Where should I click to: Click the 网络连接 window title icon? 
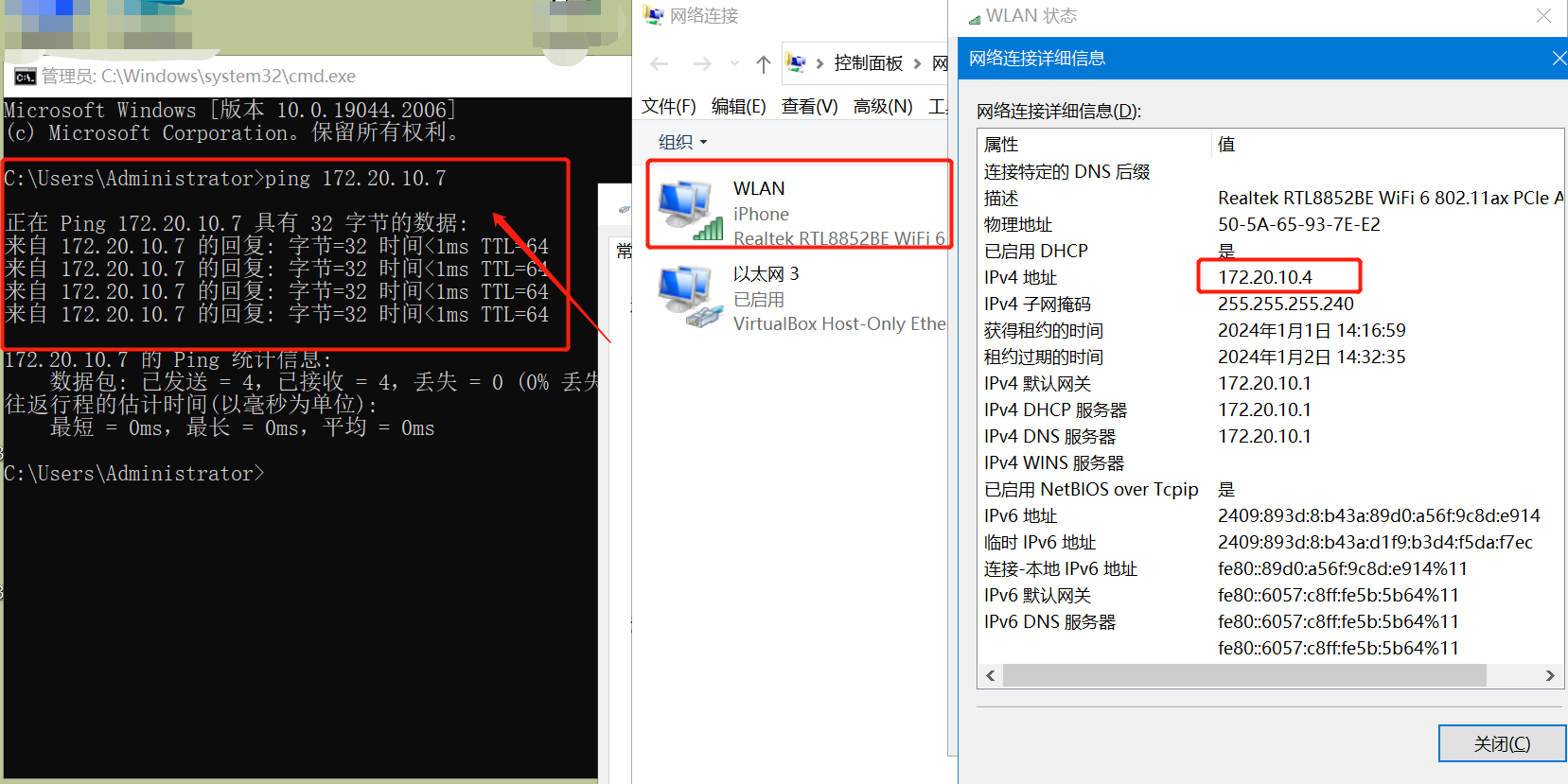click(x=653, y=15)
